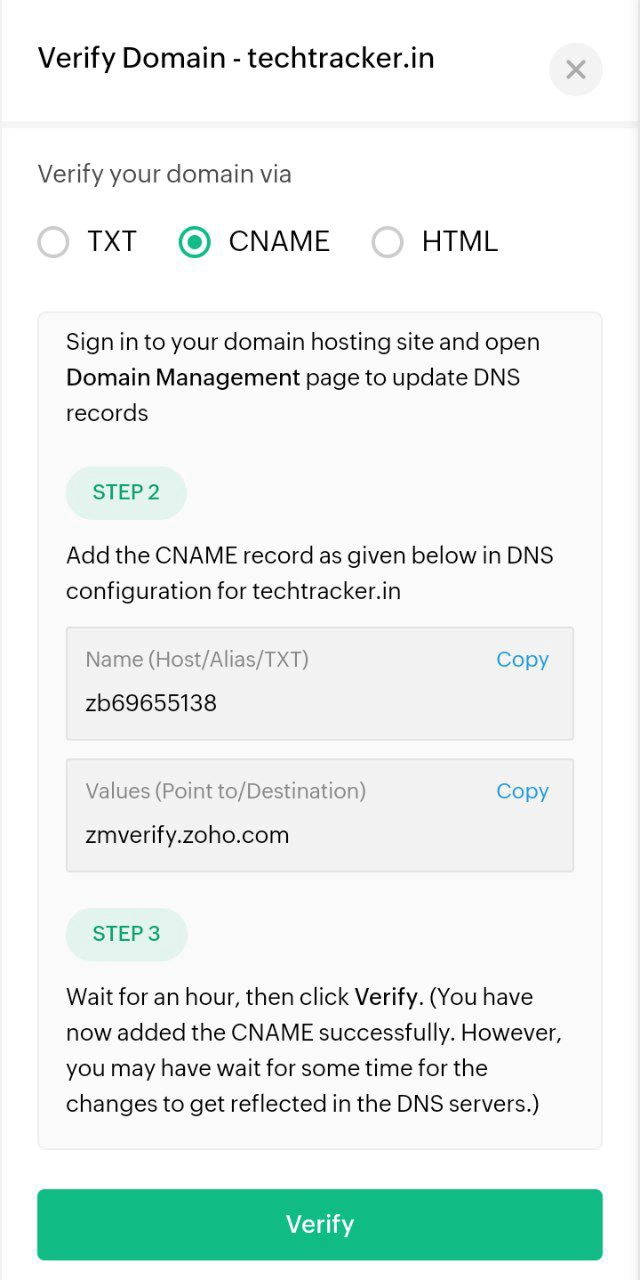Click the STEP 3 badge
This screenshot has width=640, height=1280.
pos(126,934)
